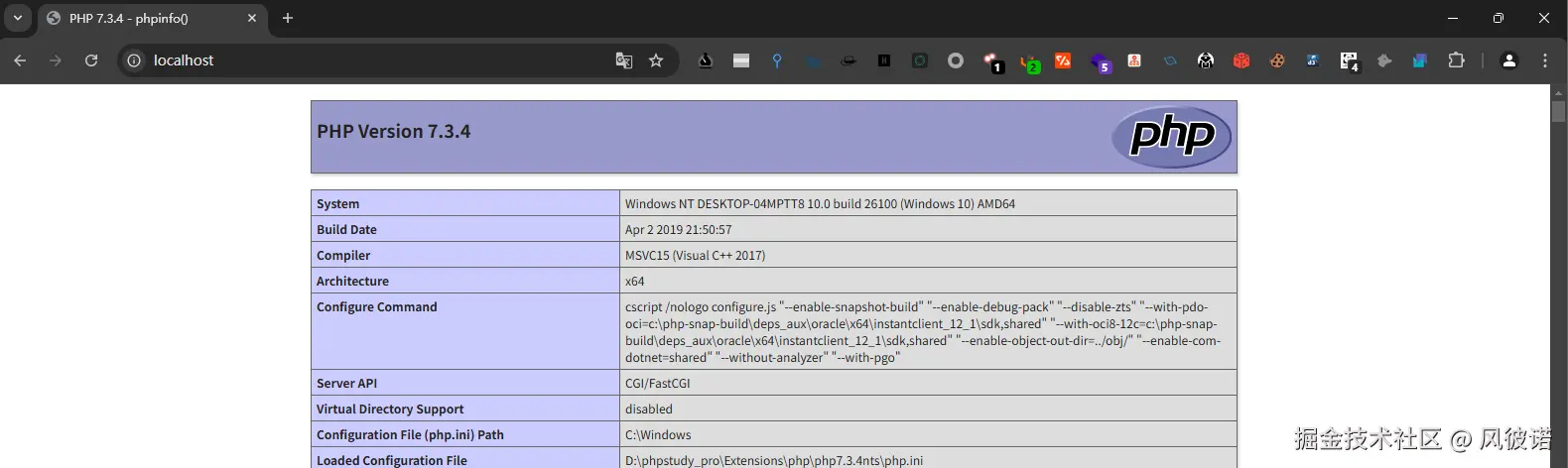
Task: Click the grey striped rectangle extension
Action: [741, 60]
